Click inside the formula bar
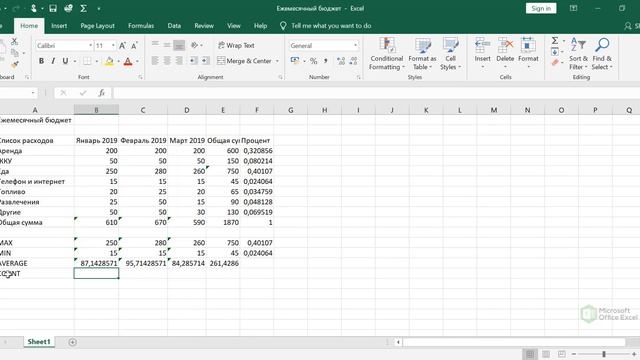640x360 pixels. point(376,93)
